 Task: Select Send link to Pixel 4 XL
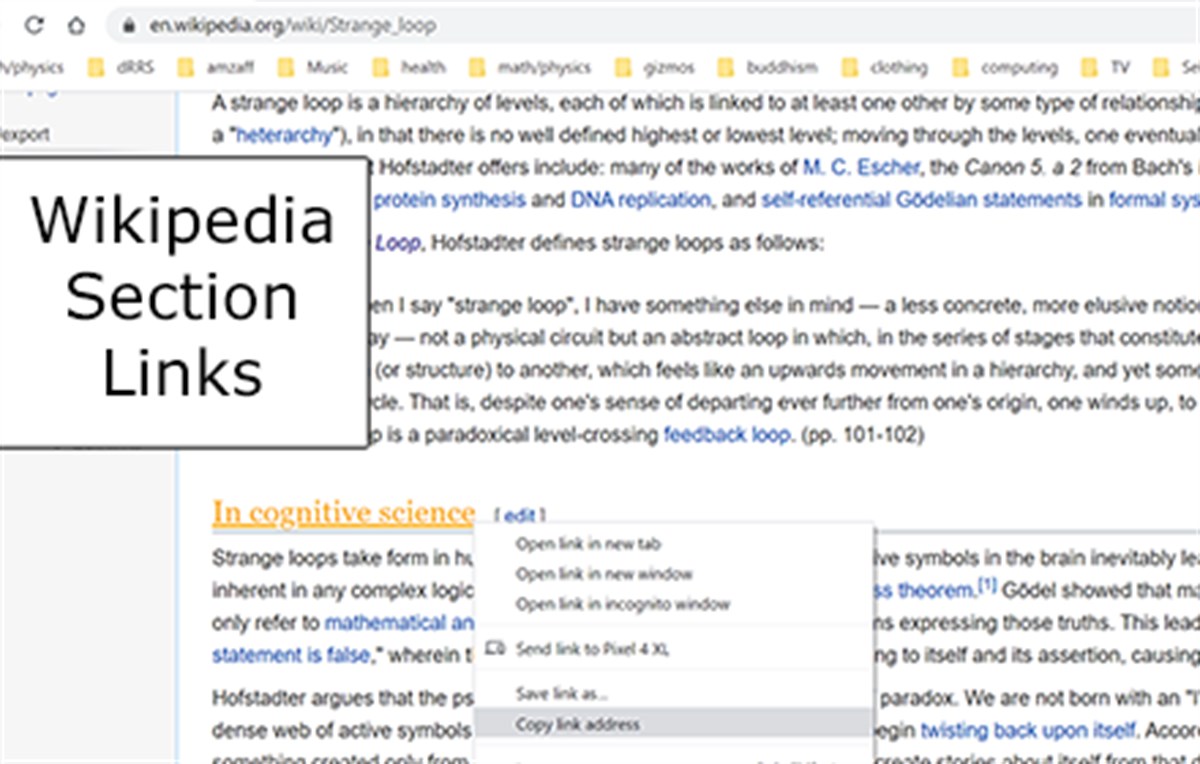coord(592,649)
